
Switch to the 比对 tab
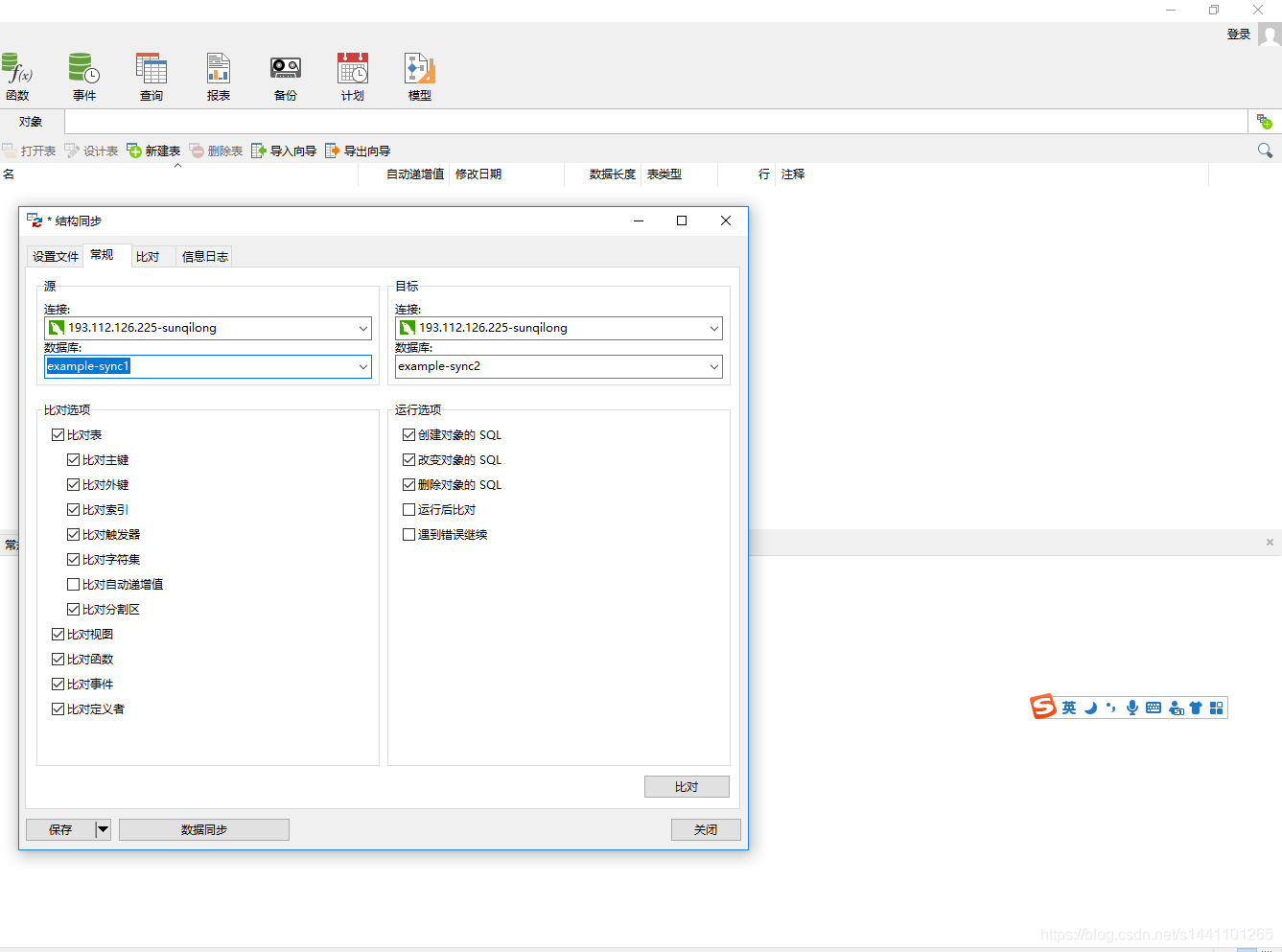148,256
